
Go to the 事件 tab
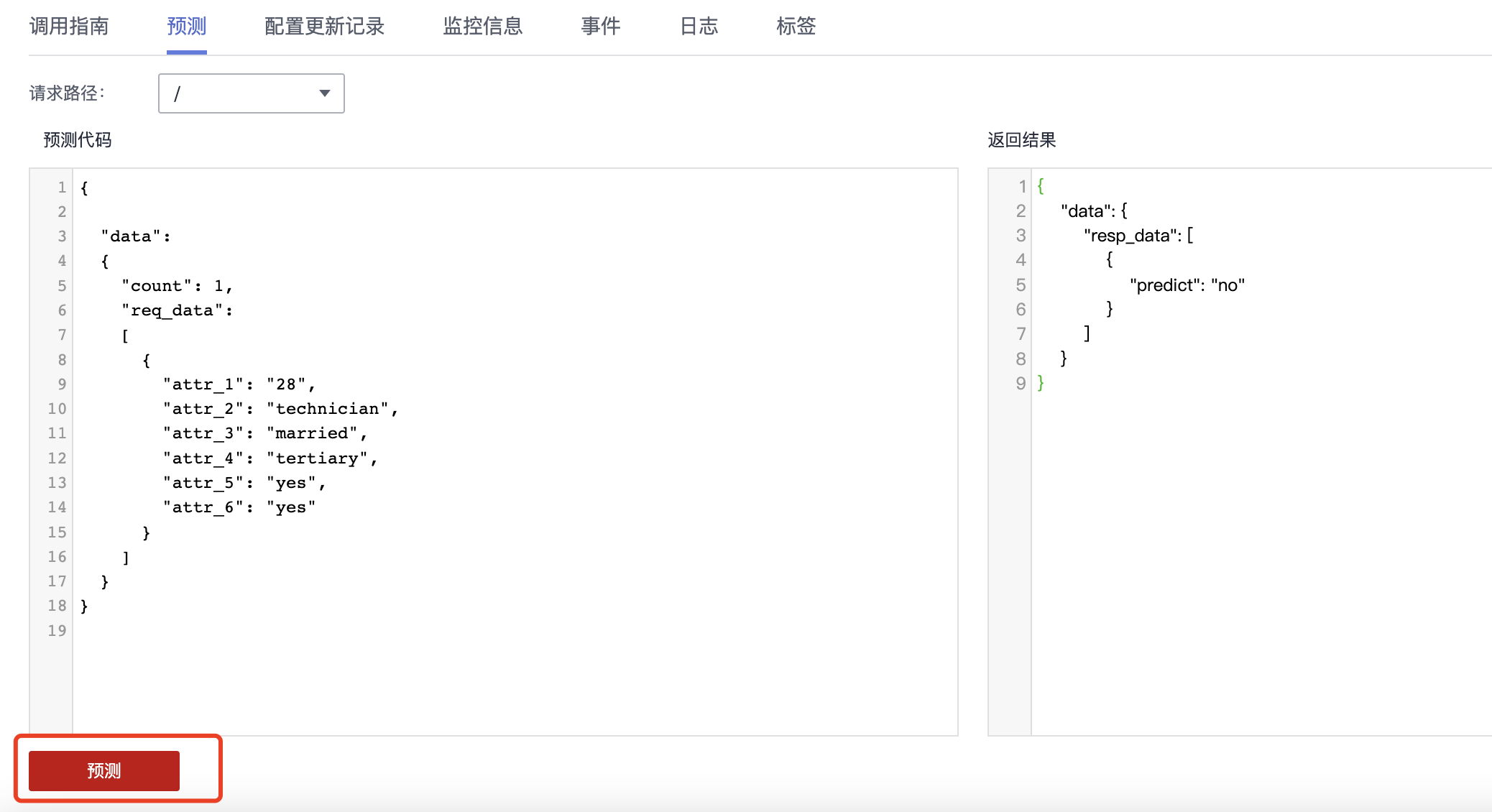[600, 27]
